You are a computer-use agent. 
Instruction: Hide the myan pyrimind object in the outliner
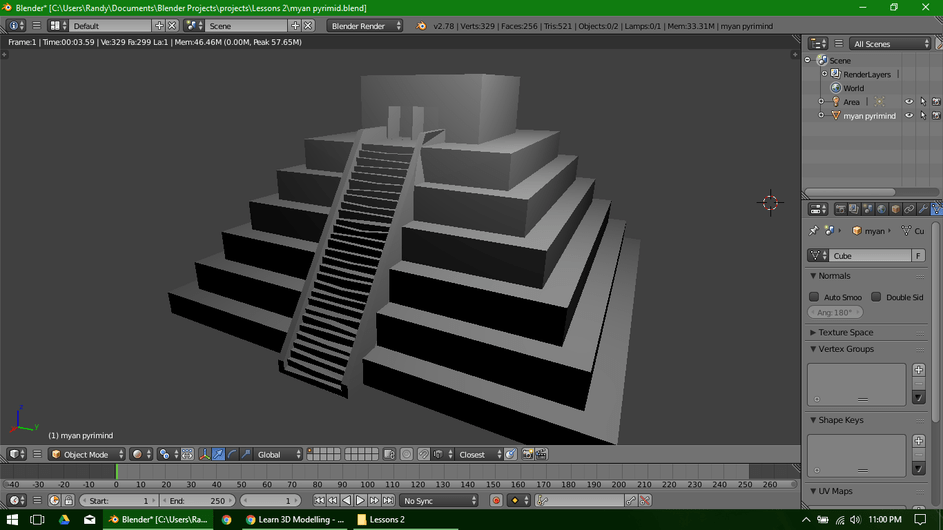pos(909,115)
